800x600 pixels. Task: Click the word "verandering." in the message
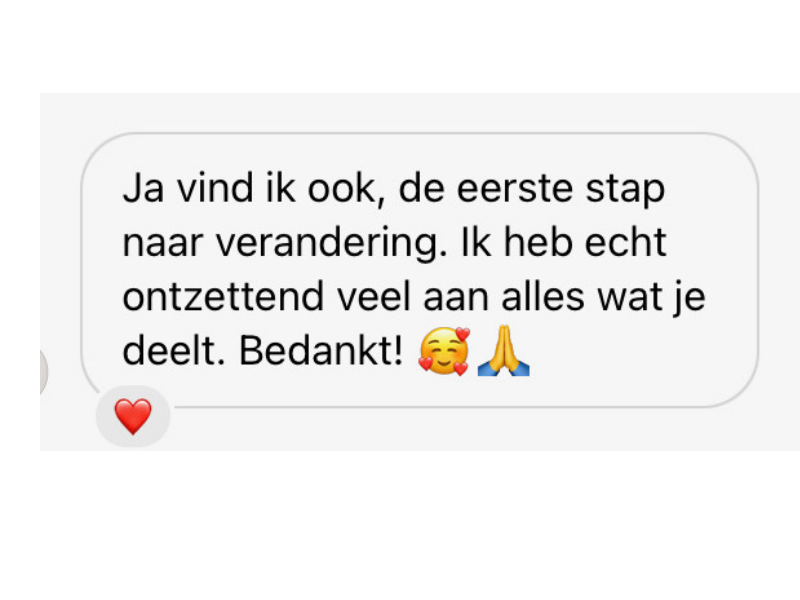point(332,244)
